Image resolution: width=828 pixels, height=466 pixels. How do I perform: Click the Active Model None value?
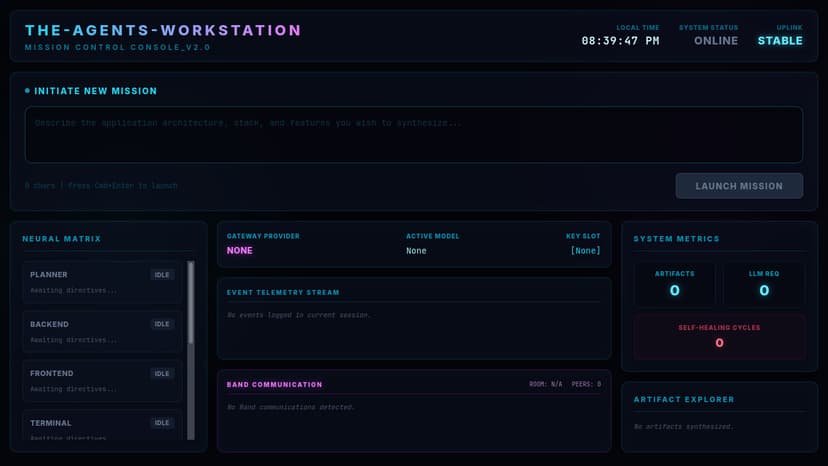point(416,251)
